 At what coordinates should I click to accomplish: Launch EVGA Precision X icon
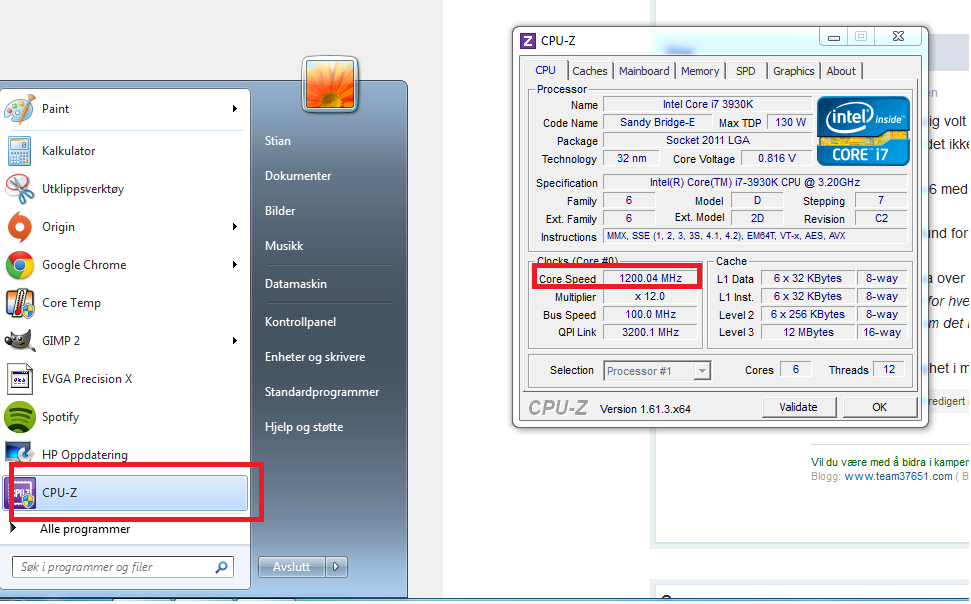click(x=20, y=379)
